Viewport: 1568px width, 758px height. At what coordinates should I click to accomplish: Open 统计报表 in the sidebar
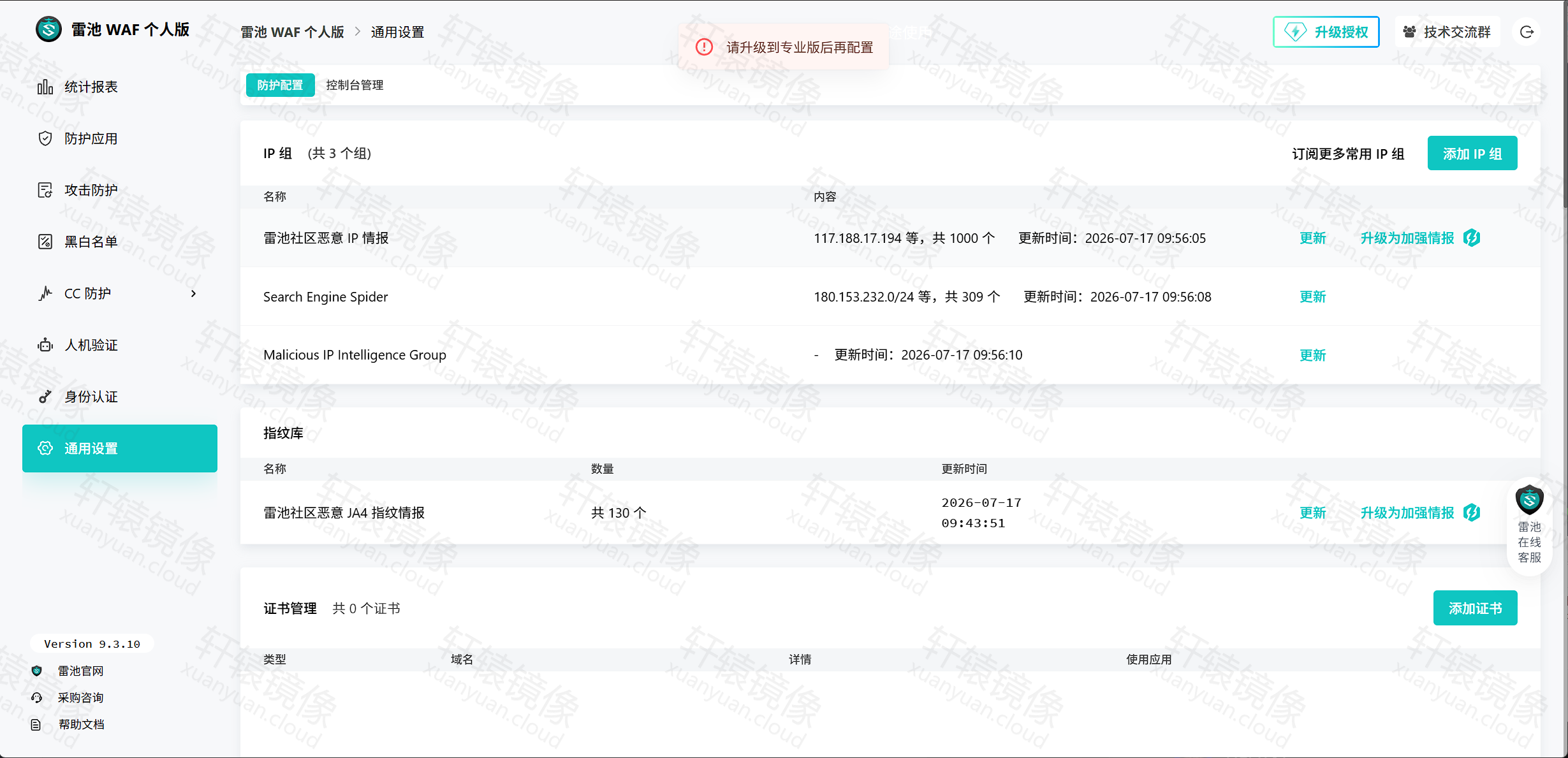[x=120, y=87]
